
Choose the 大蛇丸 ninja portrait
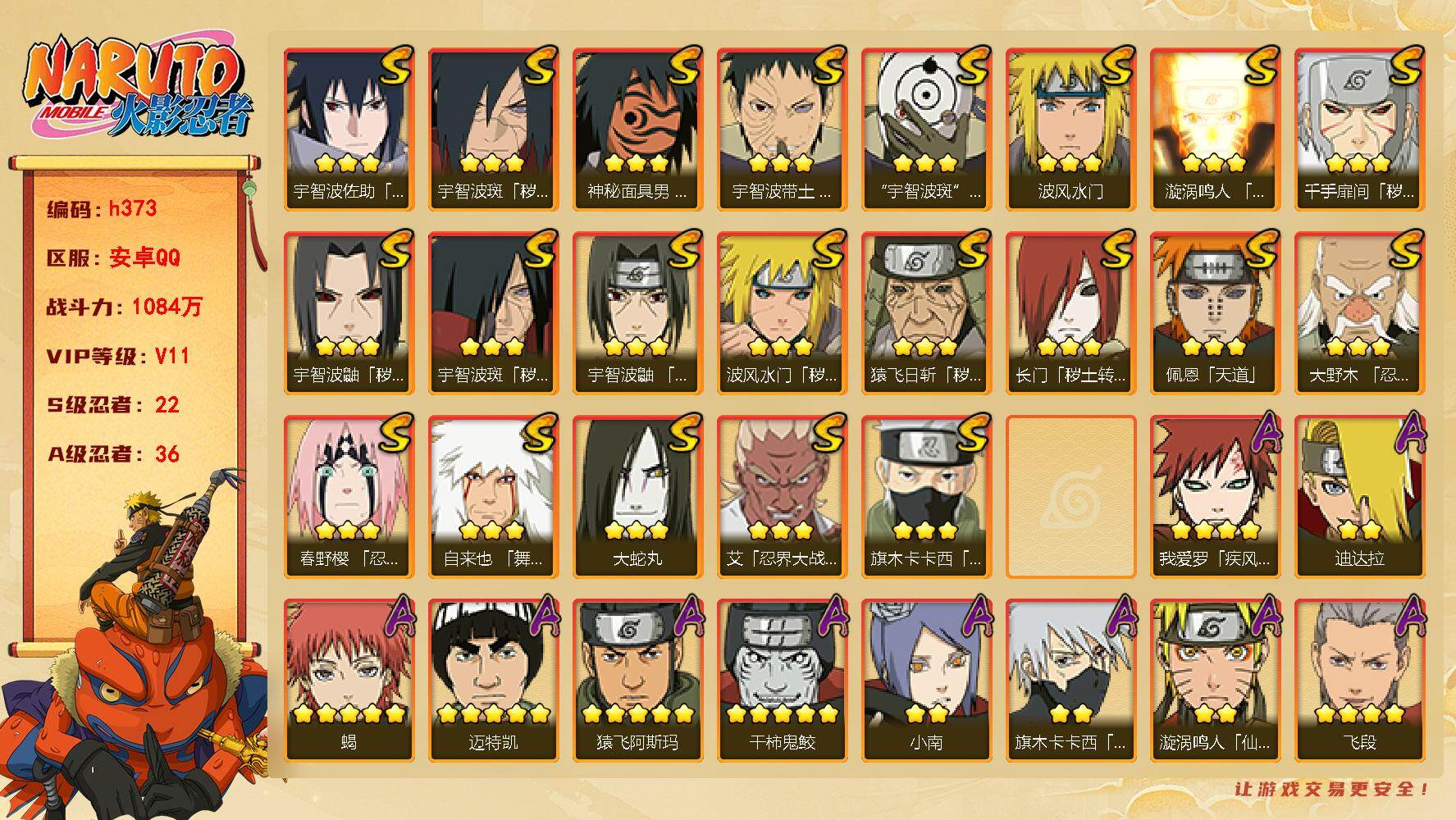click(637, 497)
